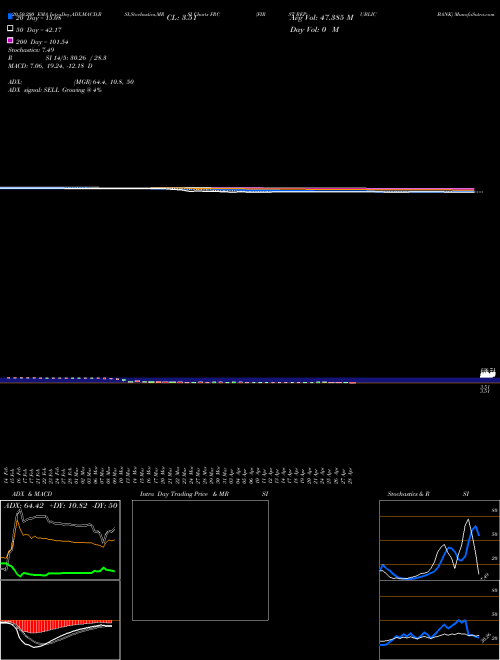Open the empty intraday price chart box

click(200, 560)
